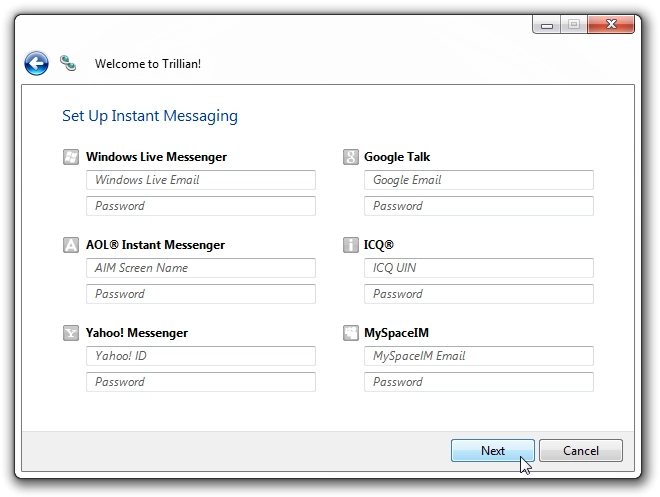Click the 'MySpaceIM' label
The image size is (660, 497).
click(397, 333)
